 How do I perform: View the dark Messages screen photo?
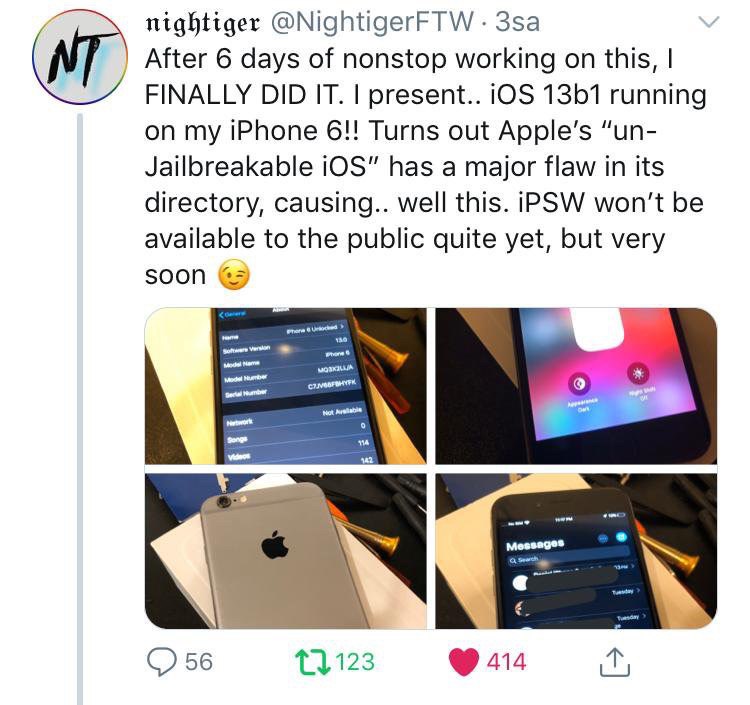pos(576,551)
